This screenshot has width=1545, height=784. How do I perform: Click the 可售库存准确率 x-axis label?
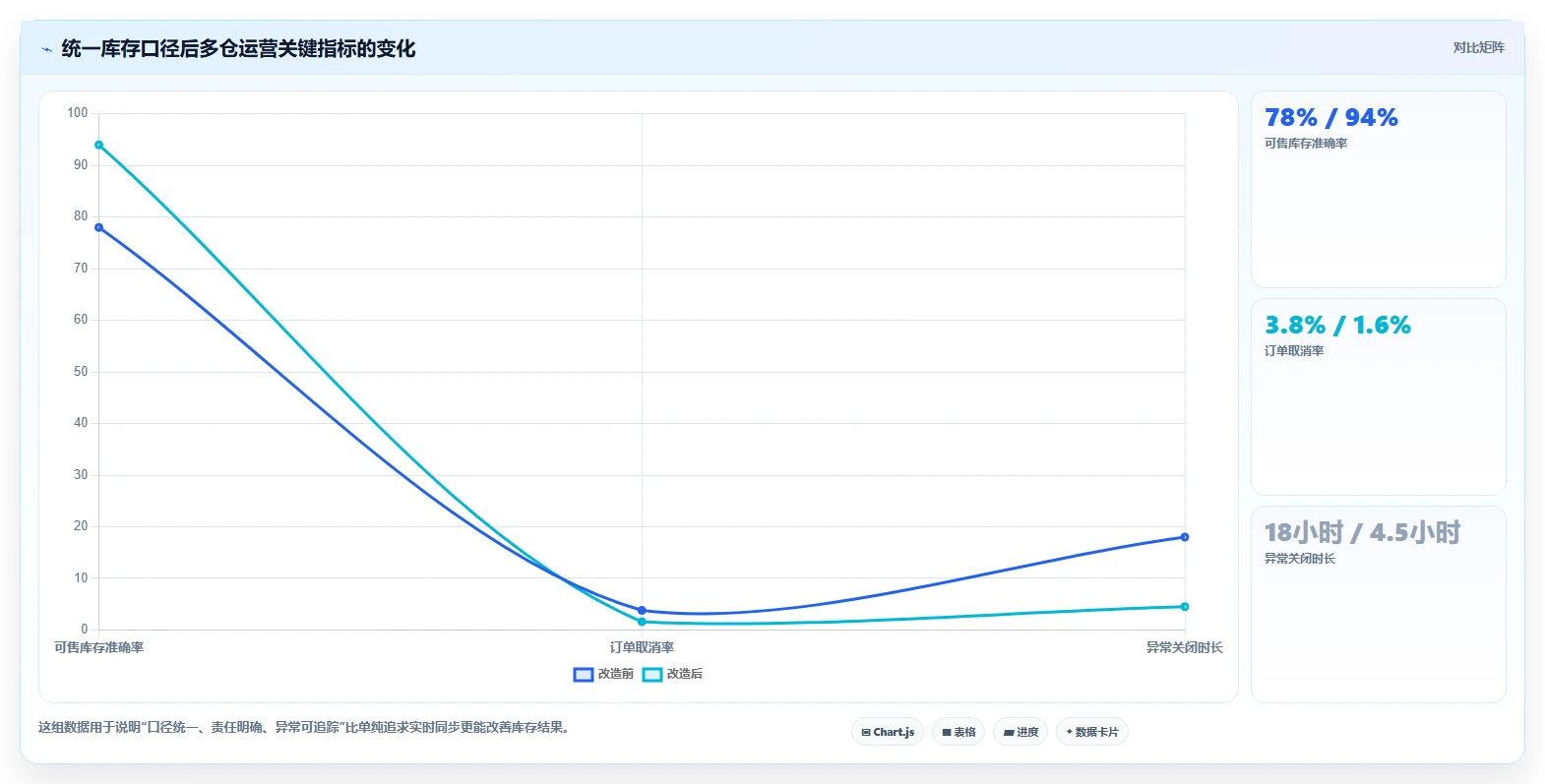click(98, 647)
